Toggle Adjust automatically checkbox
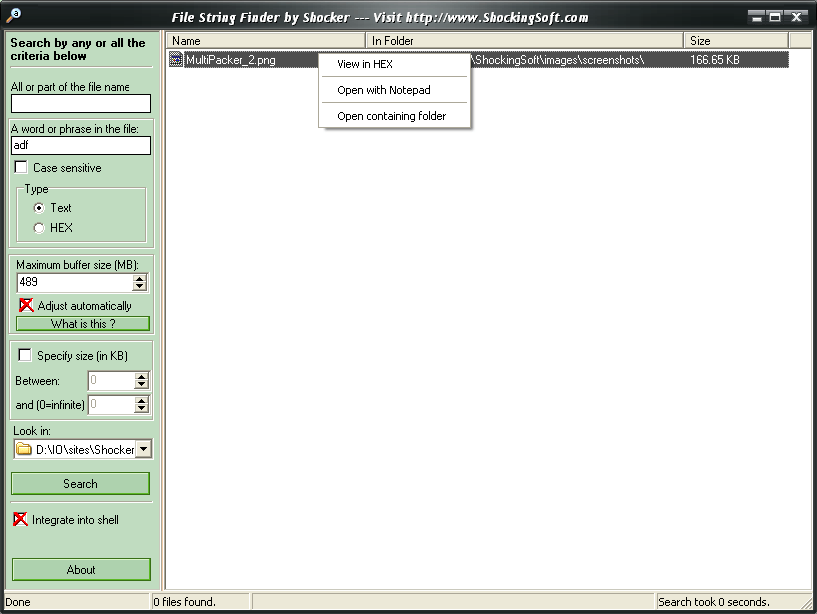The width and height of the screenshot is (817, 614). point(26,305)
